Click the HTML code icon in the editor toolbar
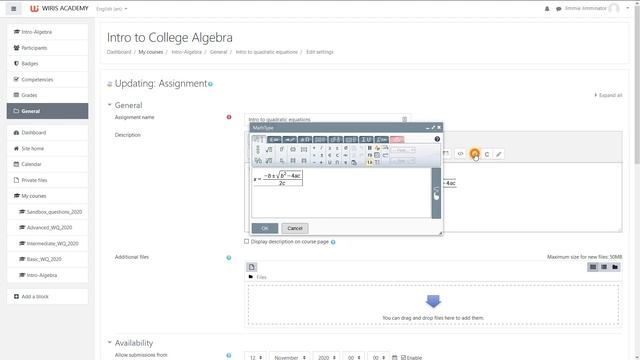The image size is (640, 360). pos(460,154)
